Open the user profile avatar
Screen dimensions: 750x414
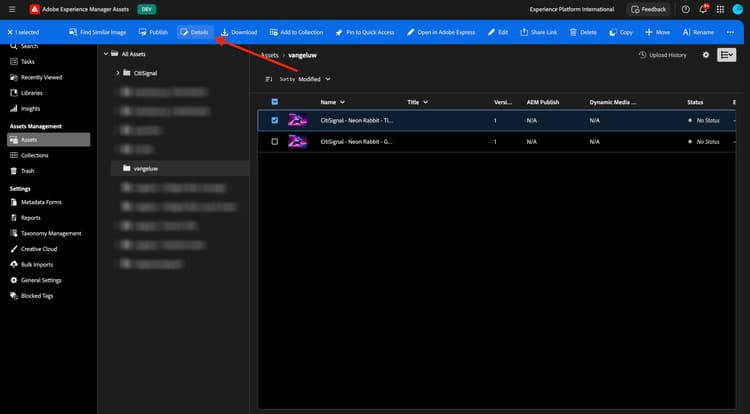(x=738, y=9)
